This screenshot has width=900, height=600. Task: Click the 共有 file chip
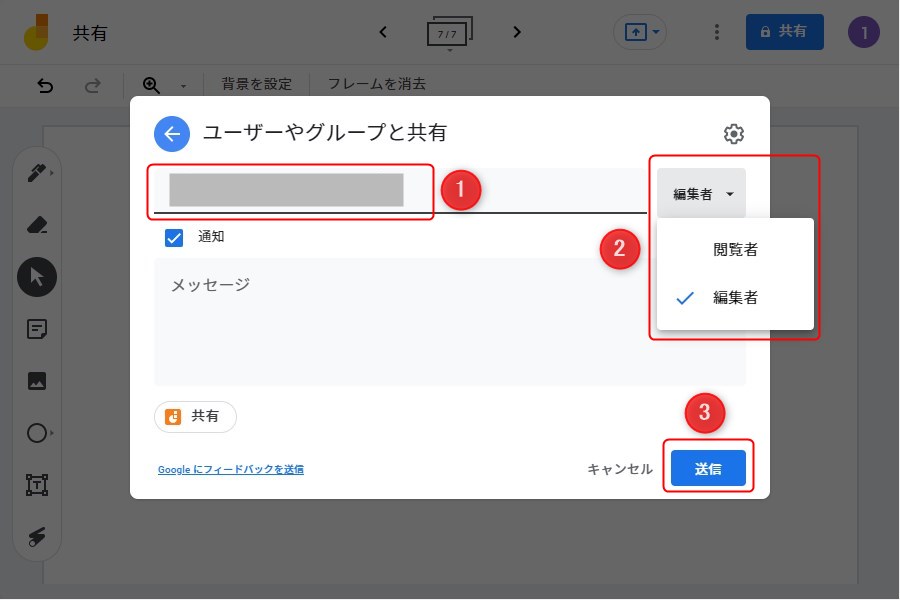195,416
